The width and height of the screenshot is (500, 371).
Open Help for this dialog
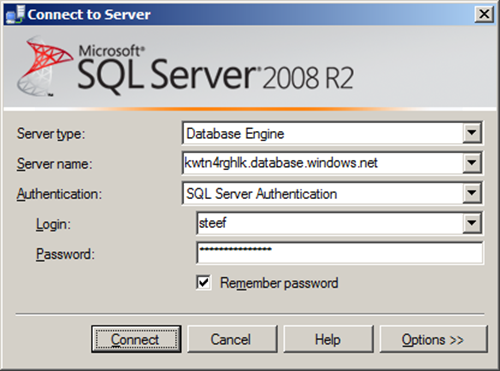pyautogui.click(x=328, y=339)
